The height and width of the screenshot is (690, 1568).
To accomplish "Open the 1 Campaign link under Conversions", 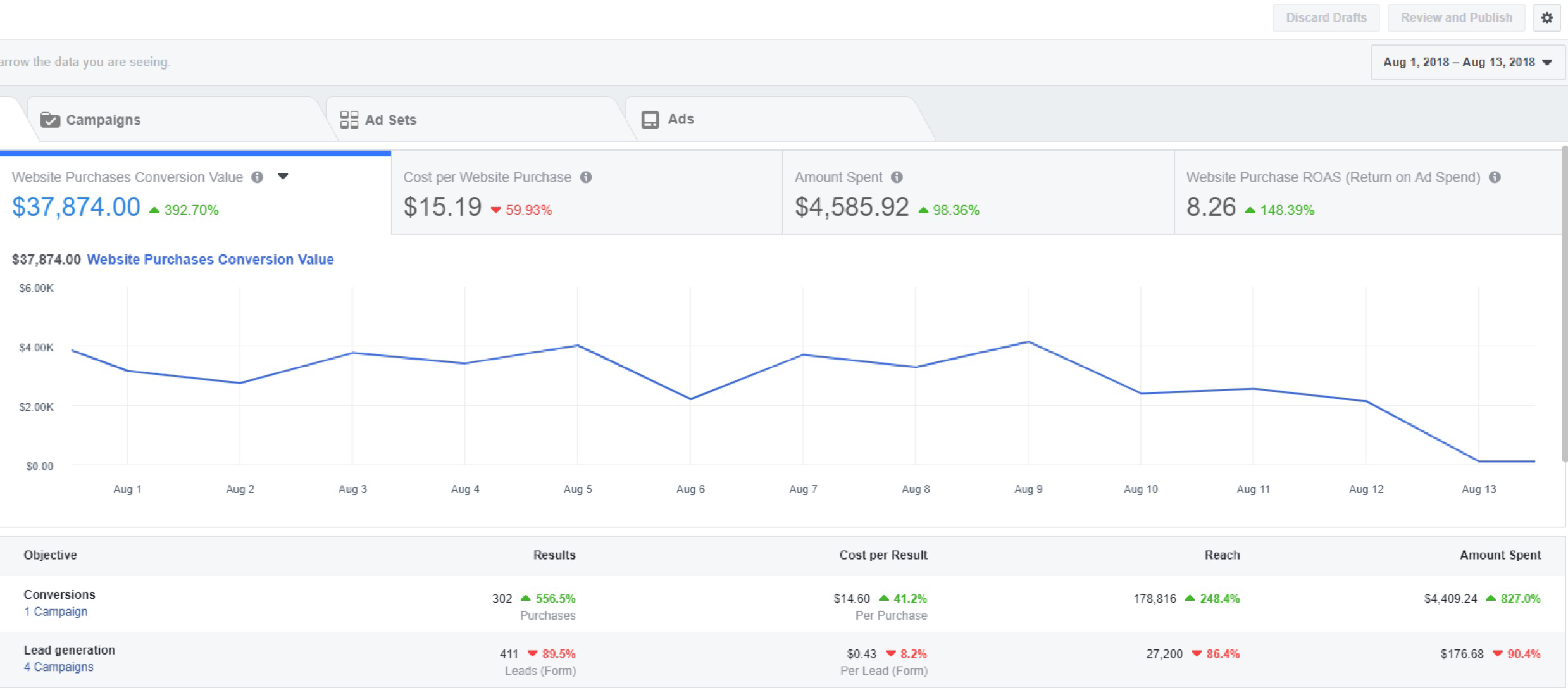I will pos(56,612).
